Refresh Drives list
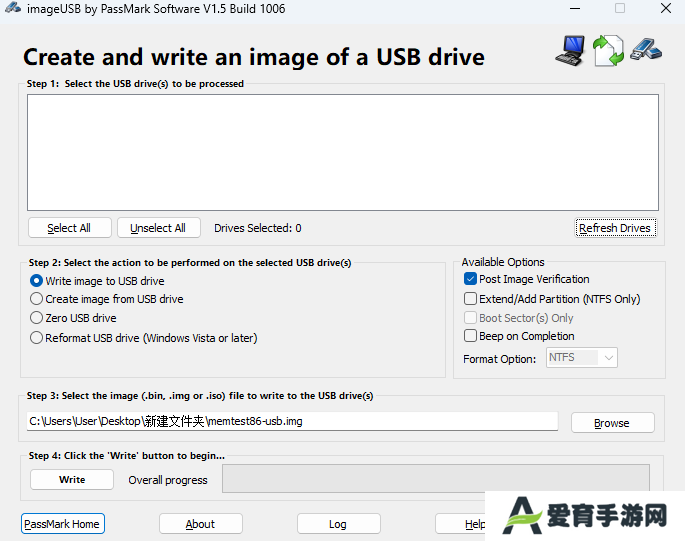Screen dimensions: 685x541 (615, 228)
